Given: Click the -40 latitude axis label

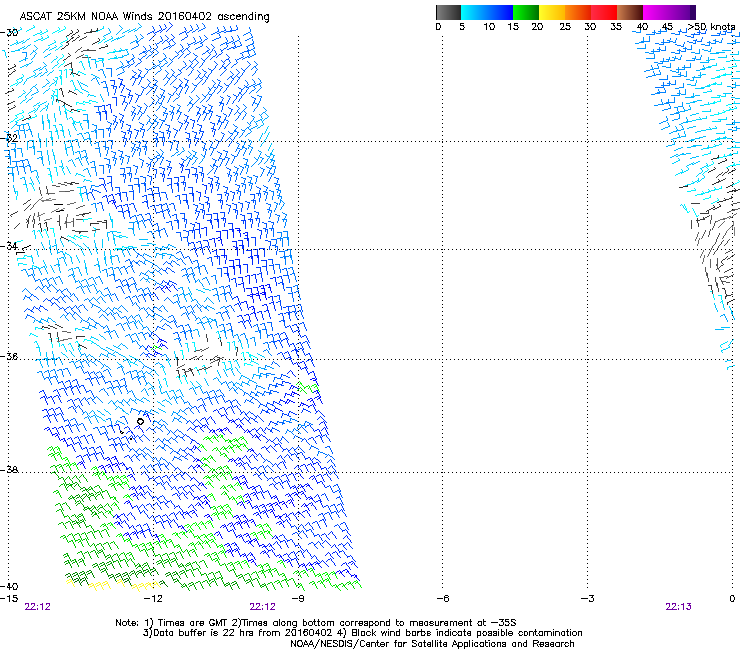Looking at the screenshot, I should (9, 586).
